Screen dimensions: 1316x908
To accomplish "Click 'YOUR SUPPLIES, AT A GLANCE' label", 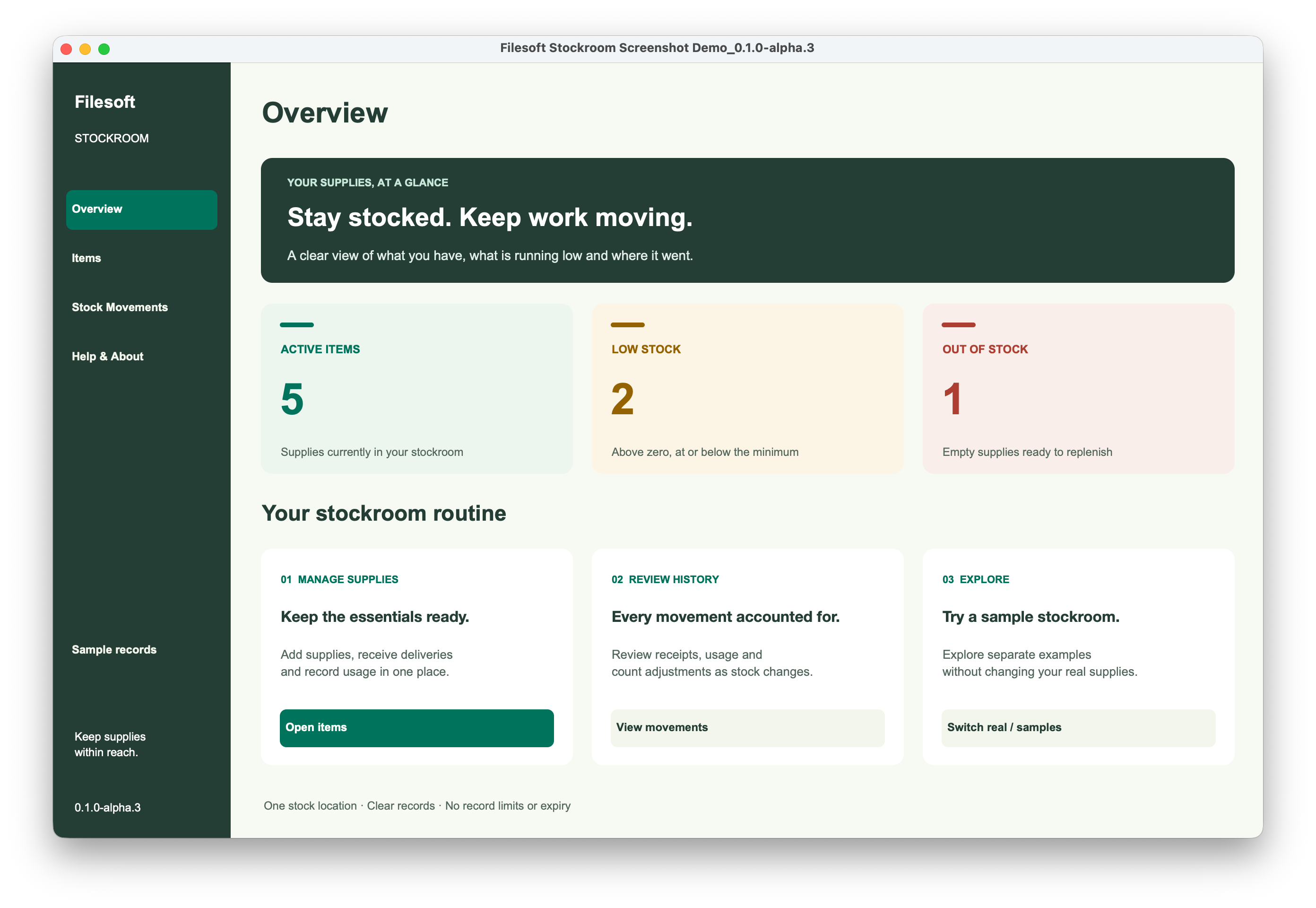I will pyautogui.click(x=367, y=183).
